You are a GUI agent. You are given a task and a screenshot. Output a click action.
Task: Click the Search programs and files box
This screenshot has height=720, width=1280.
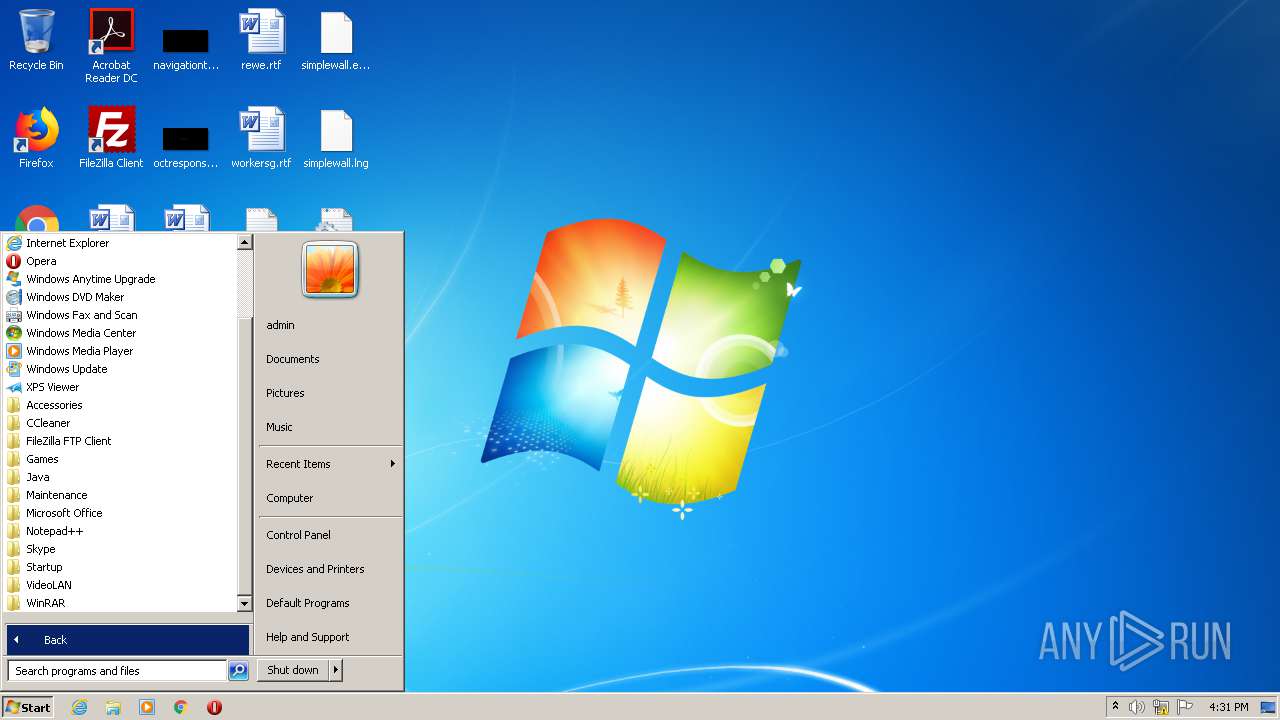tap(117, 671)
